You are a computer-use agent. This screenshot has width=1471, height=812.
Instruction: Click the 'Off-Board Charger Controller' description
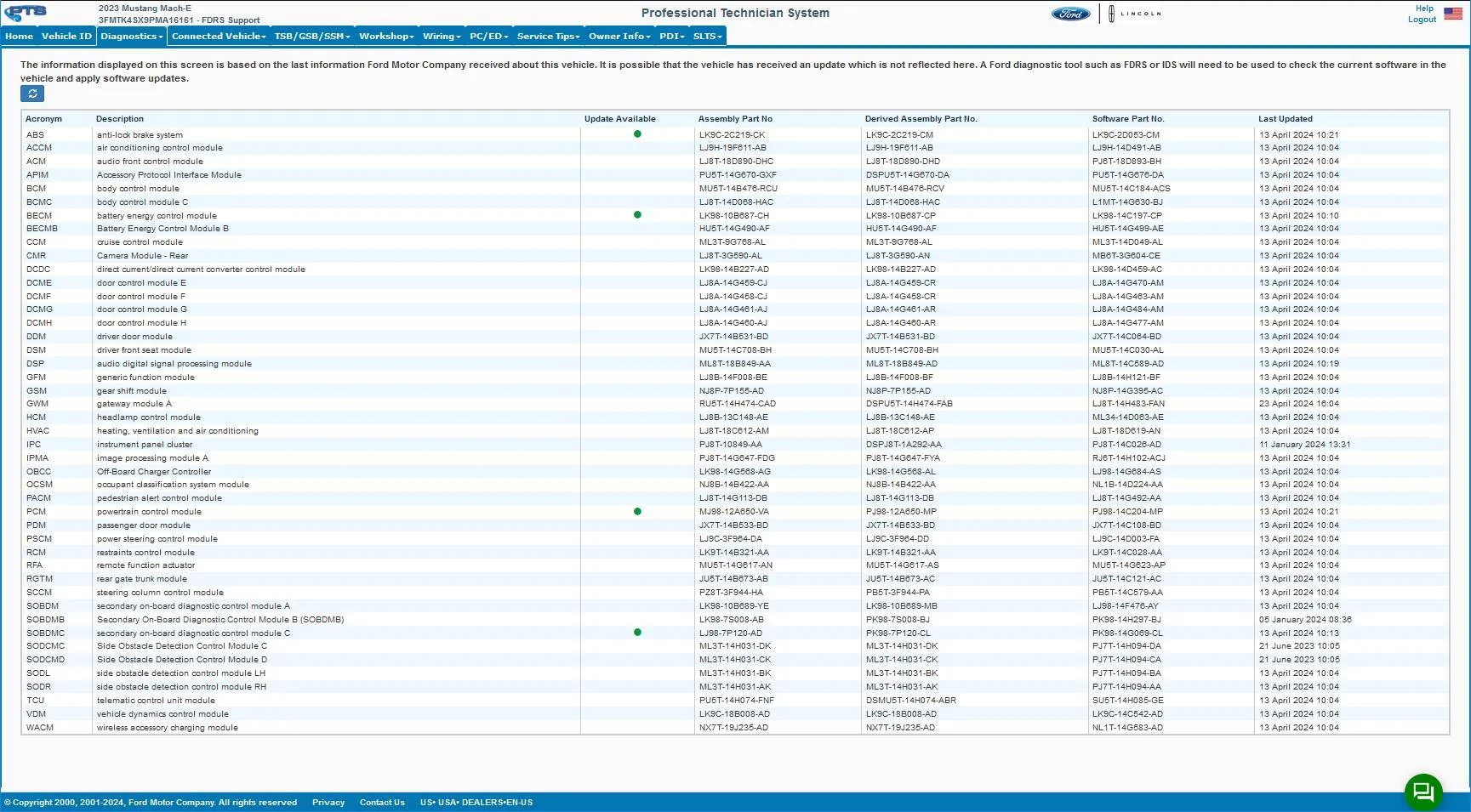154,472
